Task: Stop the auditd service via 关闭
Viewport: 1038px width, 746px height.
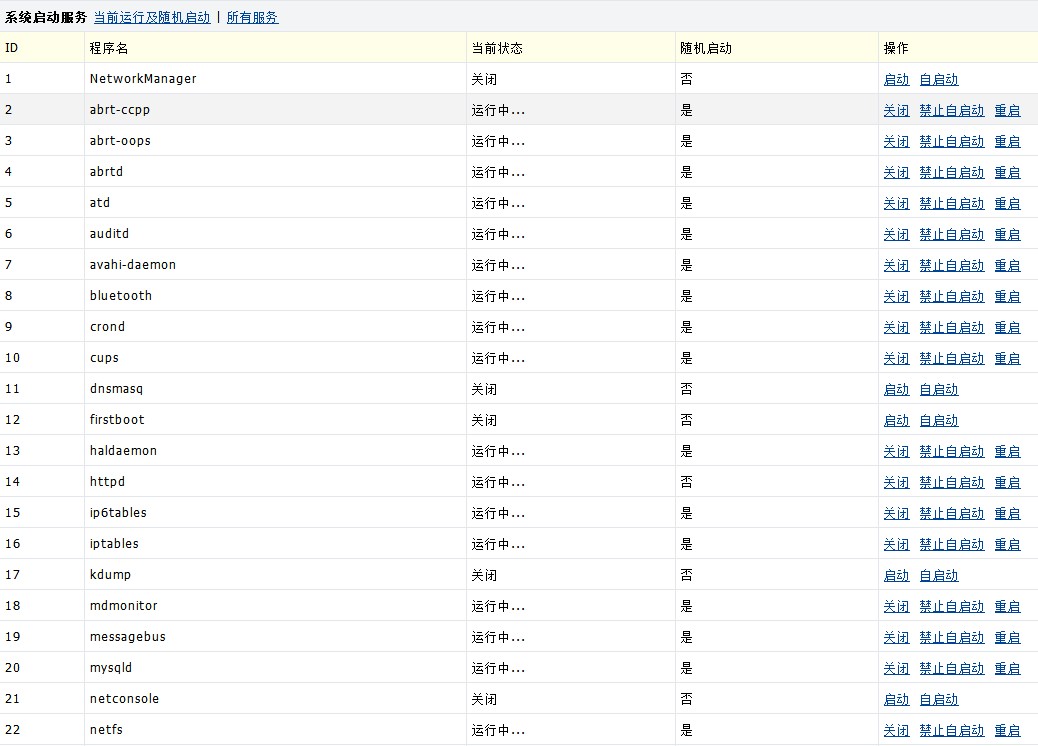Action: [896, 235]
